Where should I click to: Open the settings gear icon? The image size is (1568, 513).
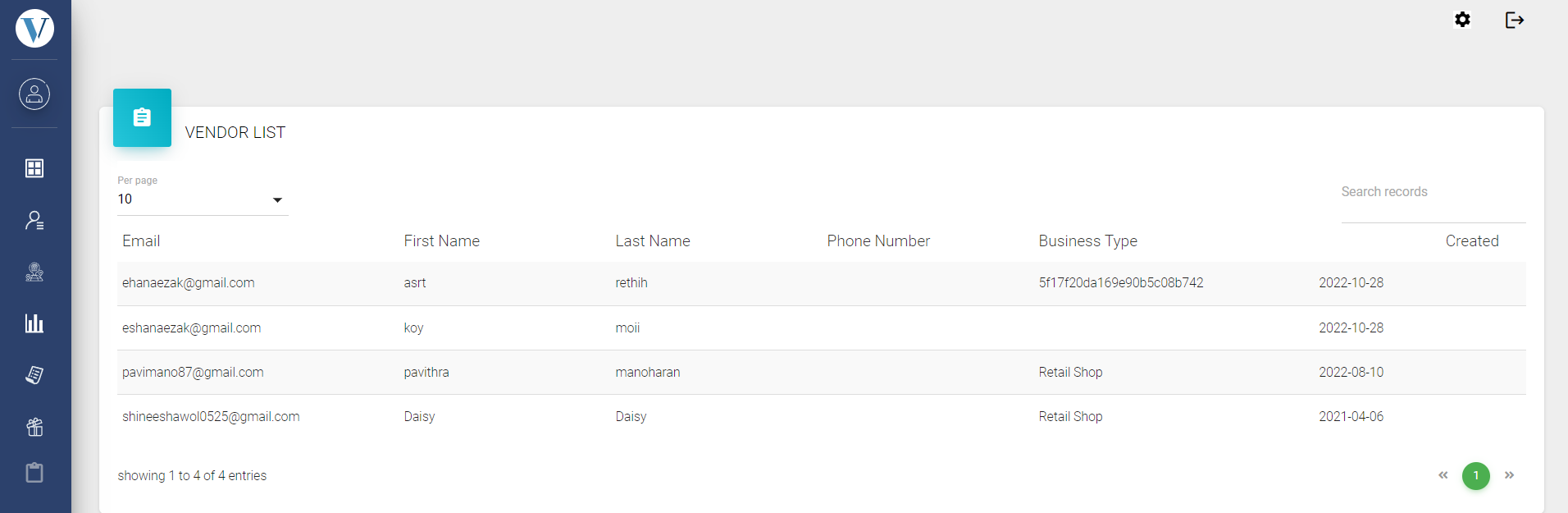(x=1462, y=20)
